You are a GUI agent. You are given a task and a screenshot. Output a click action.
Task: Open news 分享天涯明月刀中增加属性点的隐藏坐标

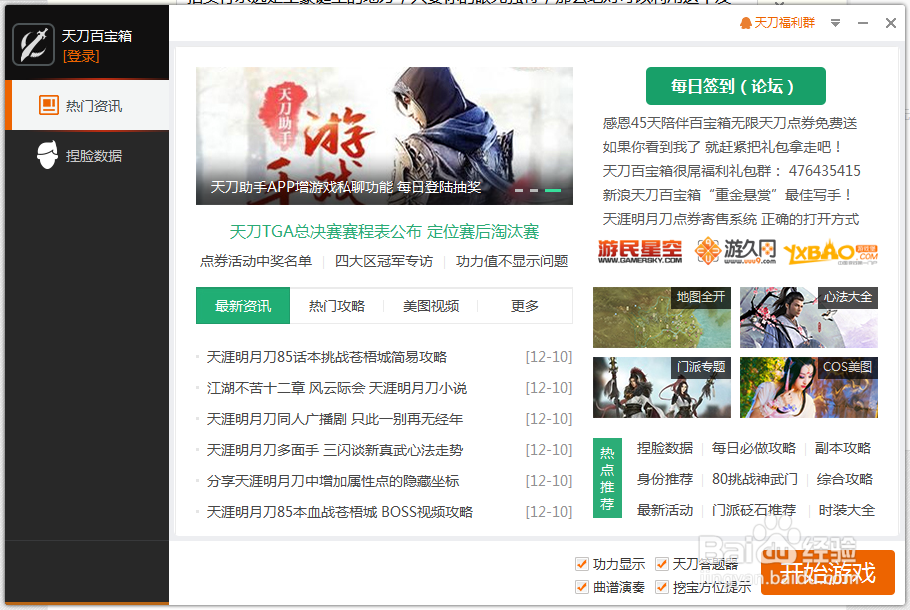point(333,481)
